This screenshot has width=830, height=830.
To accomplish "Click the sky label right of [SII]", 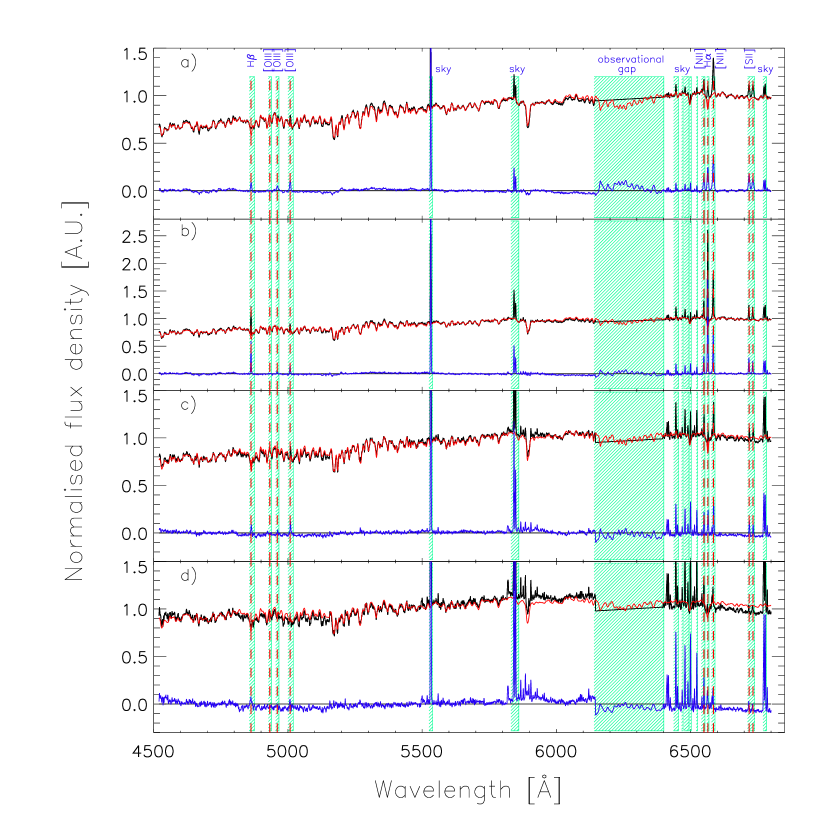I will click(765, 69).
